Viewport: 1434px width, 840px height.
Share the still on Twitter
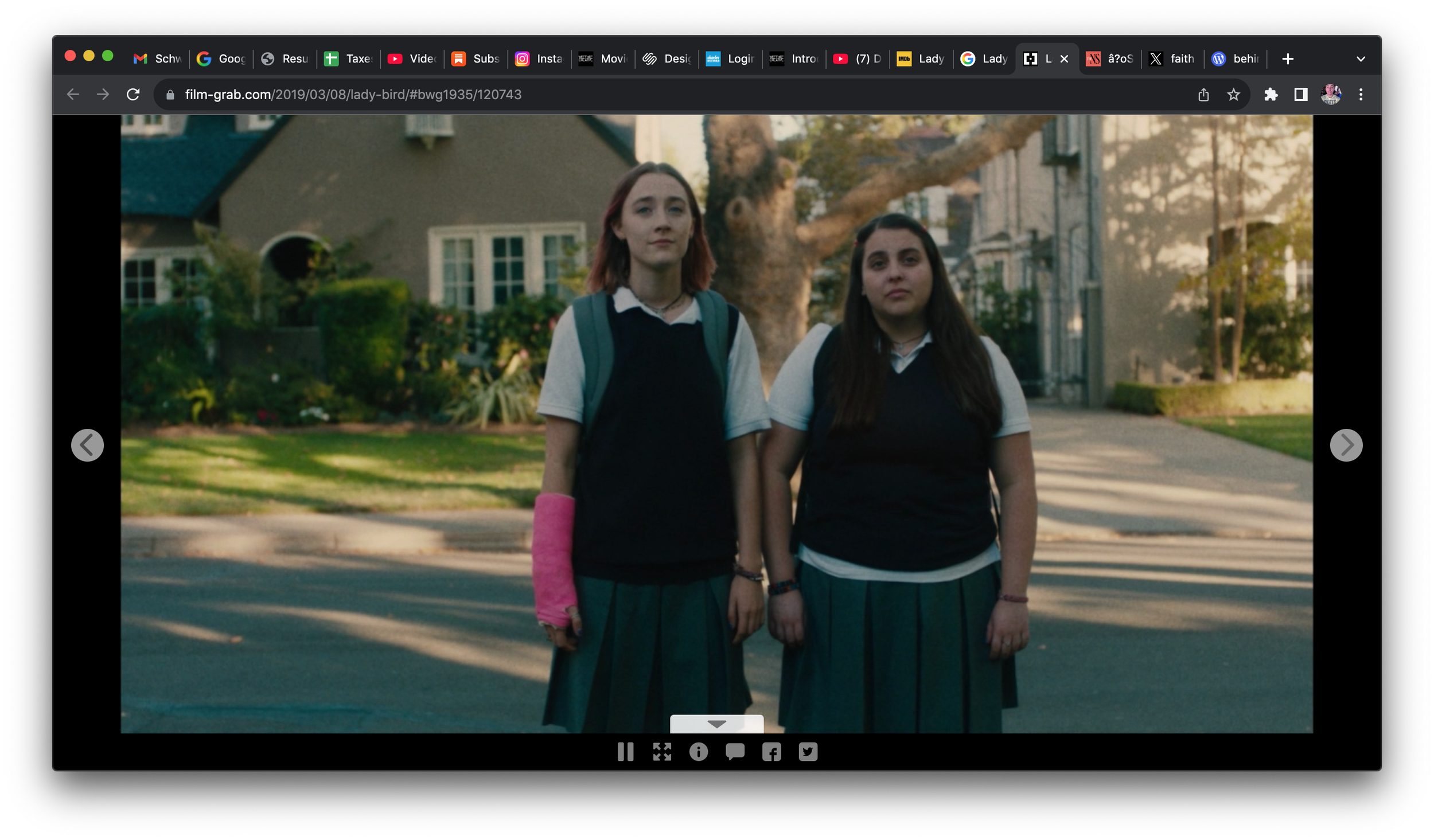(808, 752)
